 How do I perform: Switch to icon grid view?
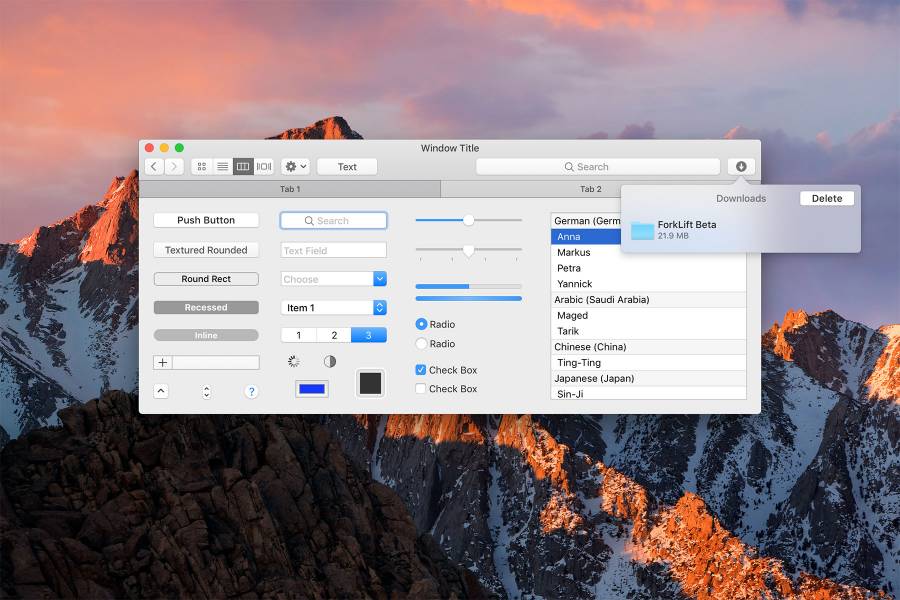[x=202, y=167]
